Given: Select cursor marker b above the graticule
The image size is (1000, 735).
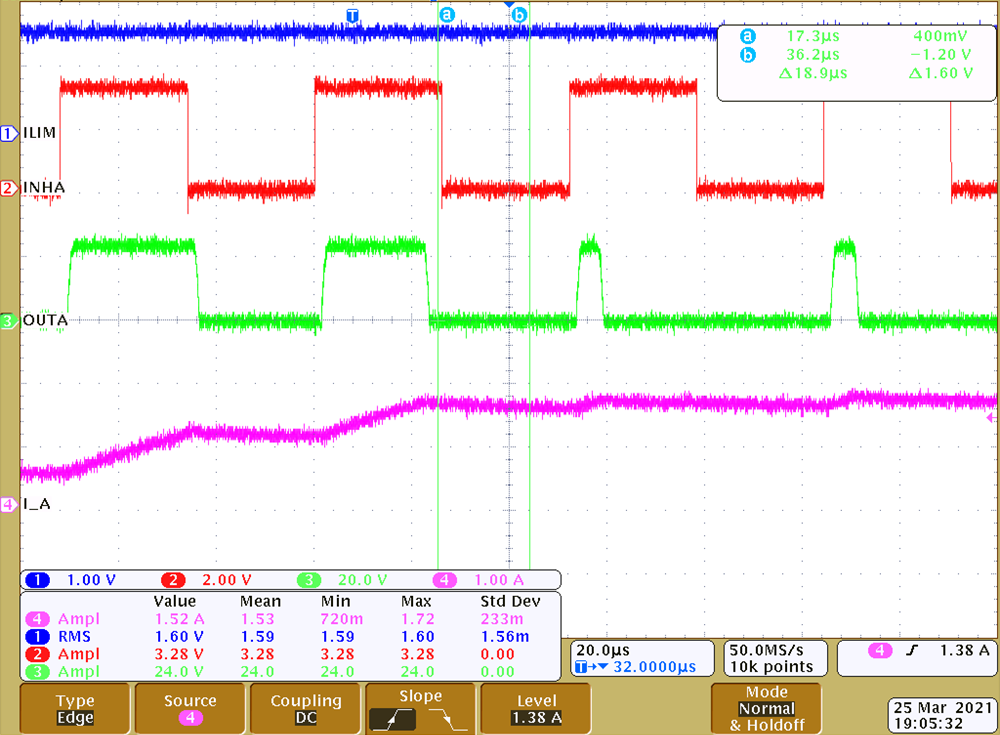Looking at the screenshot, I should [x=517, y=15].
